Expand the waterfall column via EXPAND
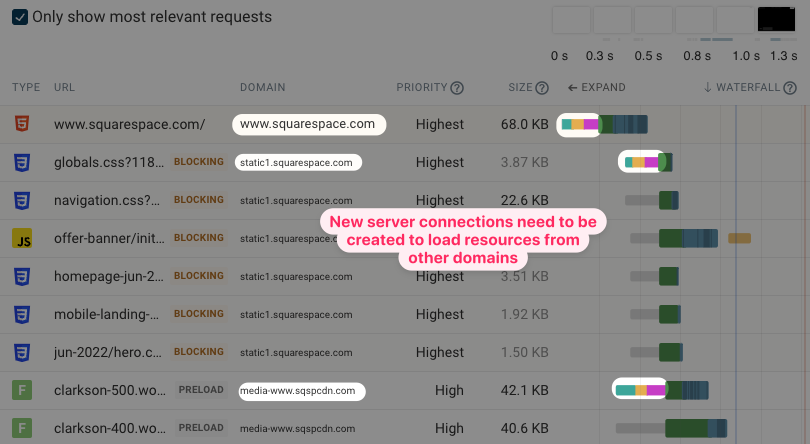 597,87
